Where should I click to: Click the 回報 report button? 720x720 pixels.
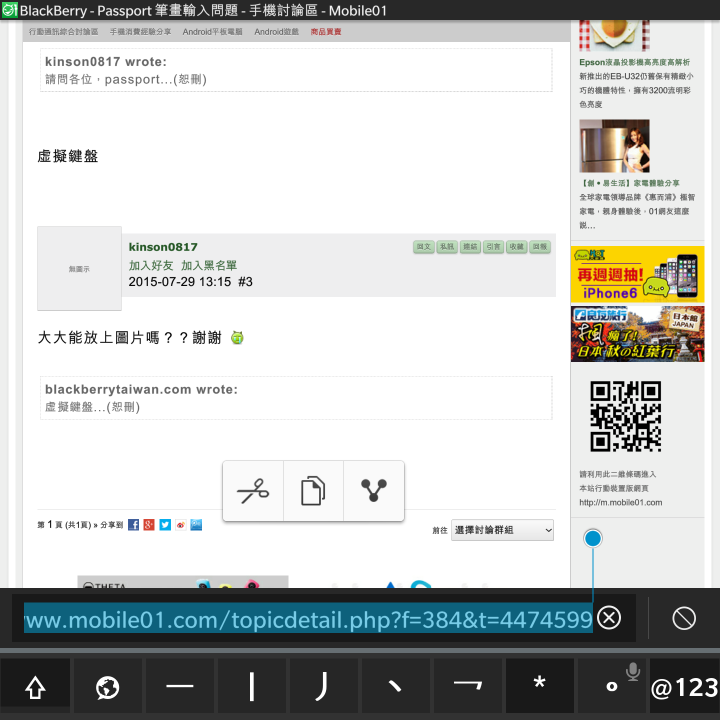click(540, 247)
